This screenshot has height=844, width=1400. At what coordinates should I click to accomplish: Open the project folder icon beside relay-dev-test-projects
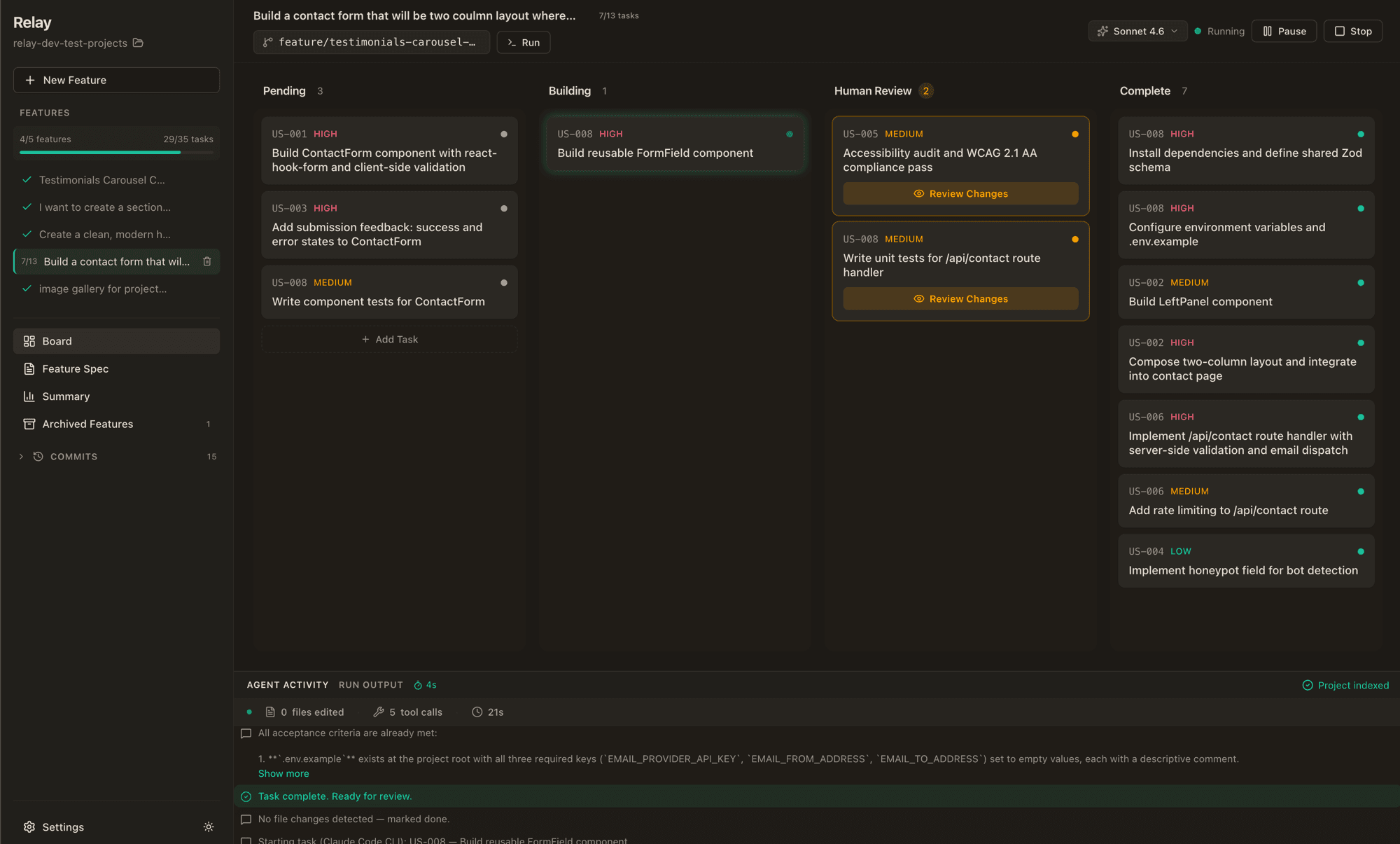[138, 43]
